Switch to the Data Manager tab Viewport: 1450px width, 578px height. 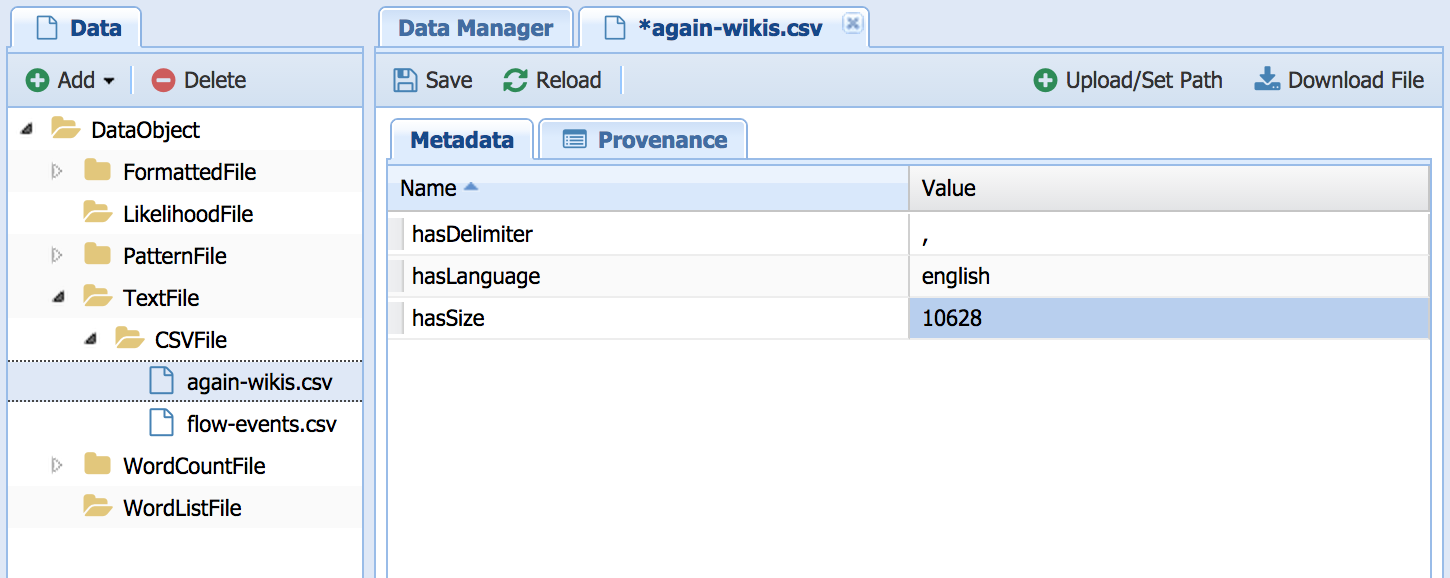pos(475,28)
